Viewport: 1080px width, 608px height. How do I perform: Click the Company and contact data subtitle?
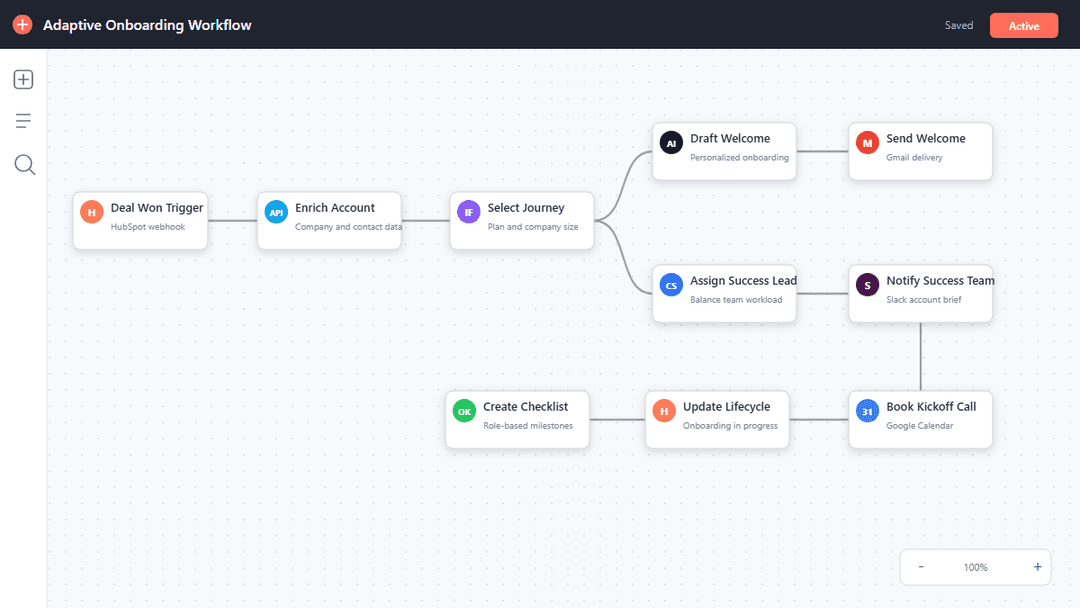(x=348, y=227)
